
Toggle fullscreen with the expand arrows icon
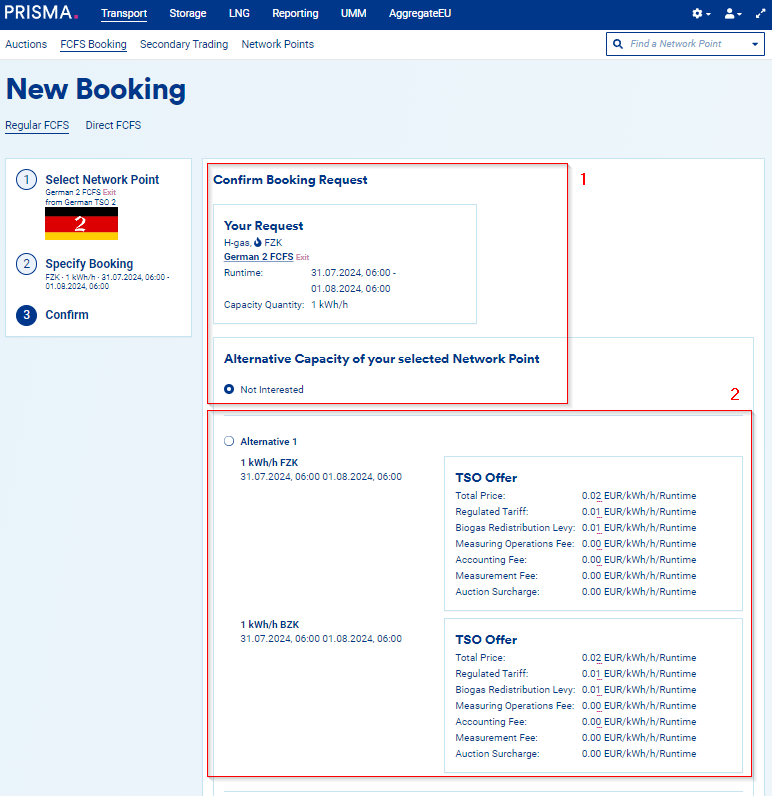pyautogui.click(x=760, y=14)
